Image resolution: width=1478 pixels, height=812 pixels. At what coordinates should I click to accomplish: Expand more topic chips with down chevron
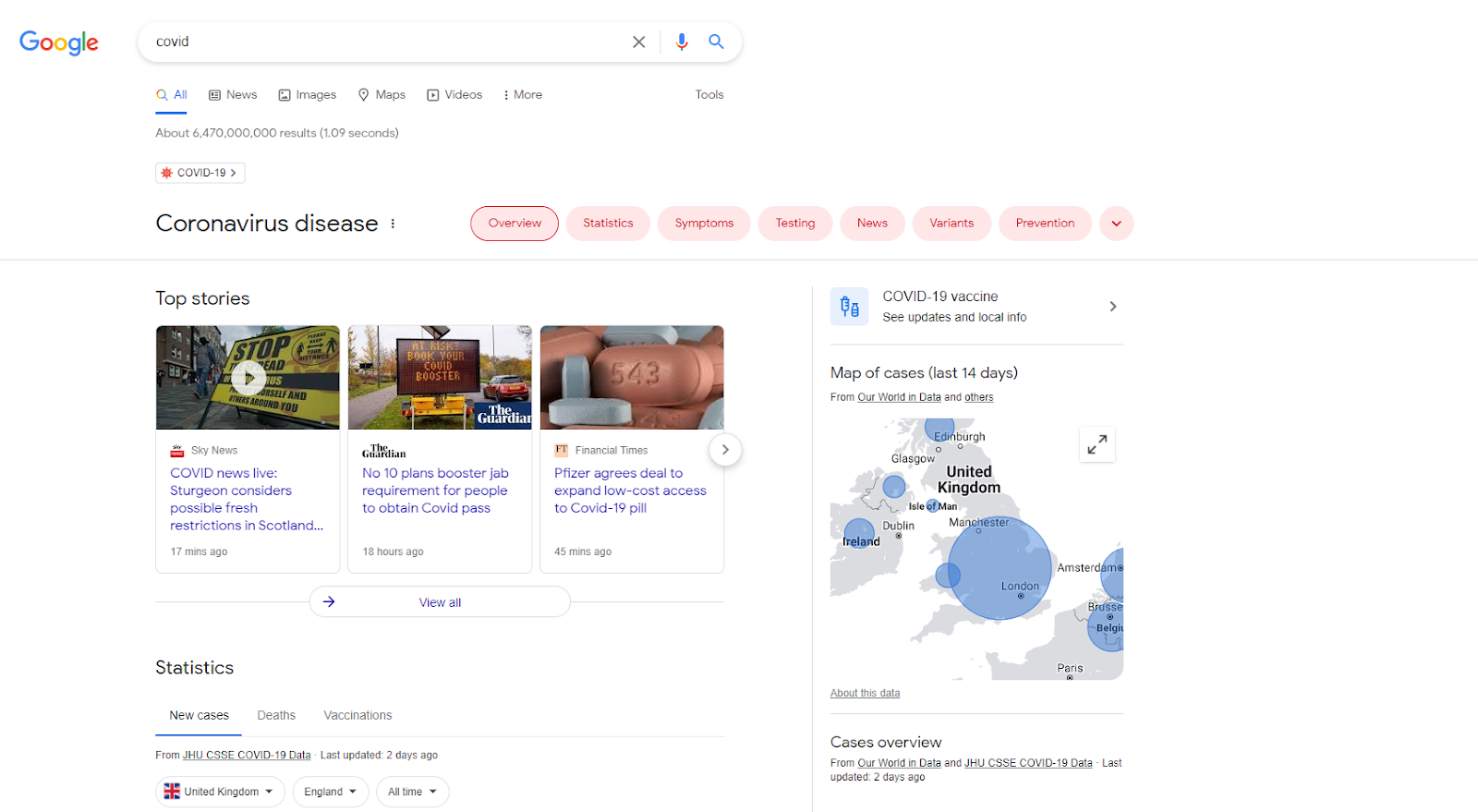pos(1116,224)
